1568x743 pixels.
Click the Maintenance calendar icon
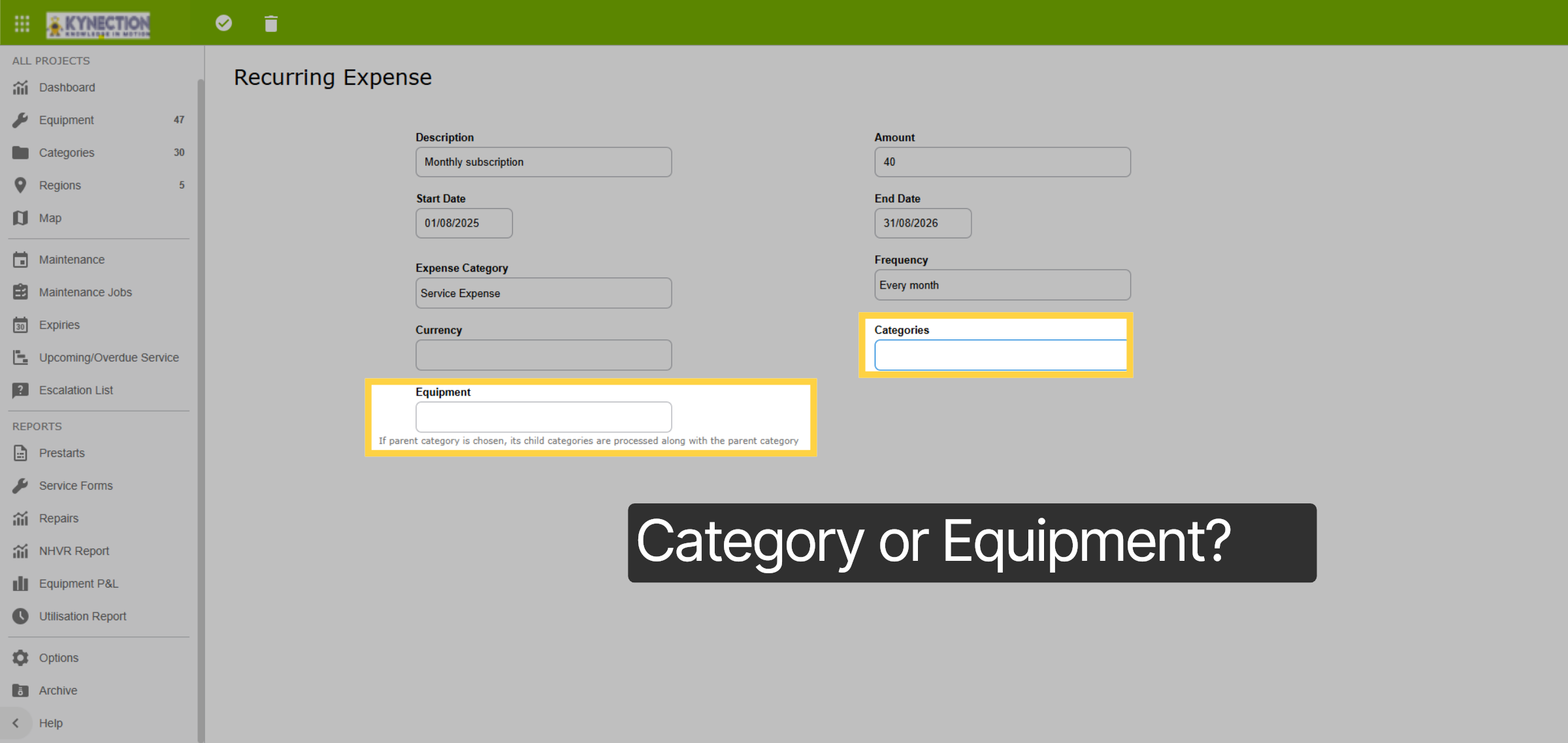click(20, 260)
